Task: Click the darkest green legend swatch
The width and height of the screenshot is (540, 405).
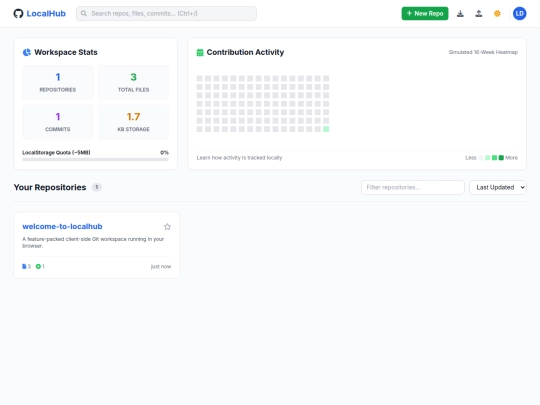Action: (x=501, y=158)
